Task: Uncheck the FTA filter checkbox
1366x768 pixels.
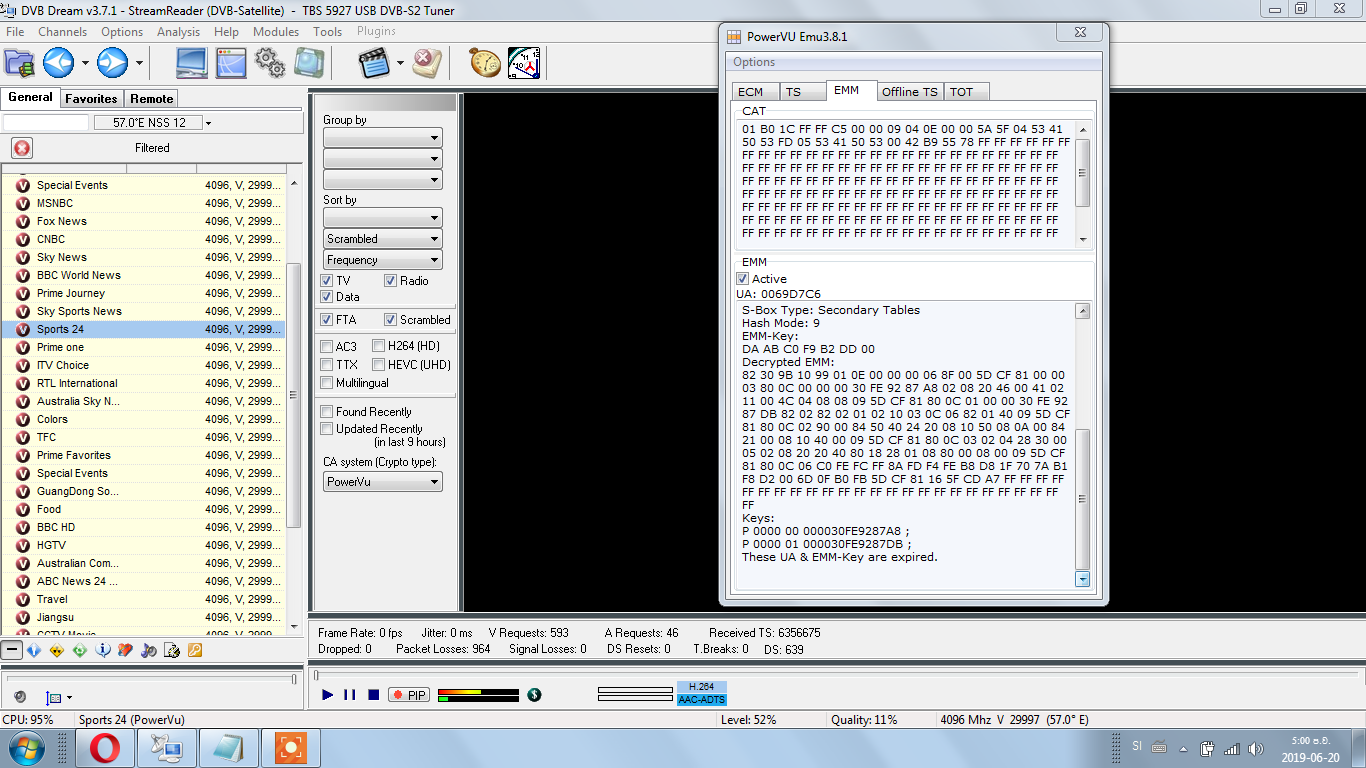Action: pyautogui.click(x=327, y=320)
